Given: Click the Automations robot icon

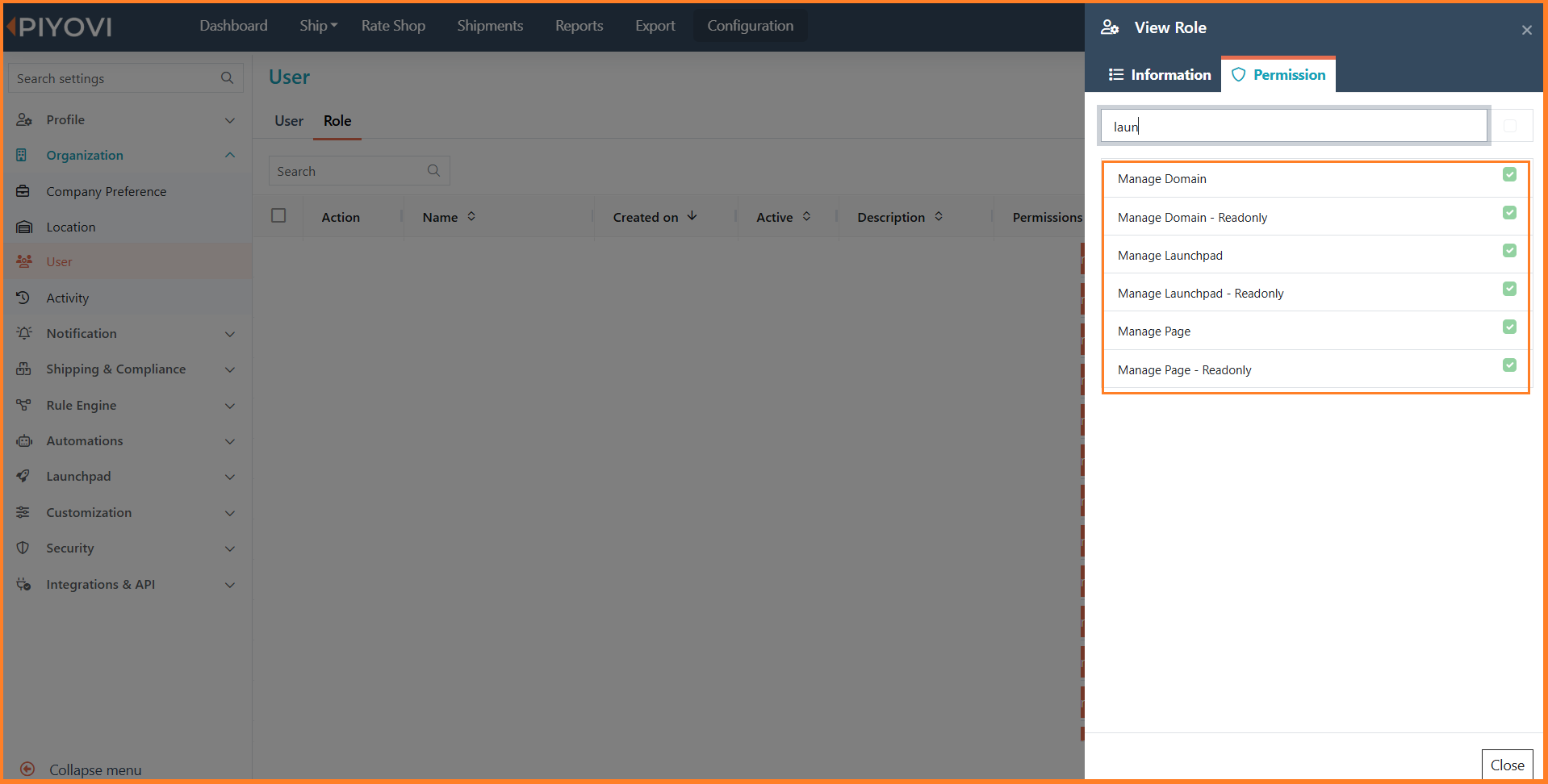Looking at the screenshot, I should (24, 440).
